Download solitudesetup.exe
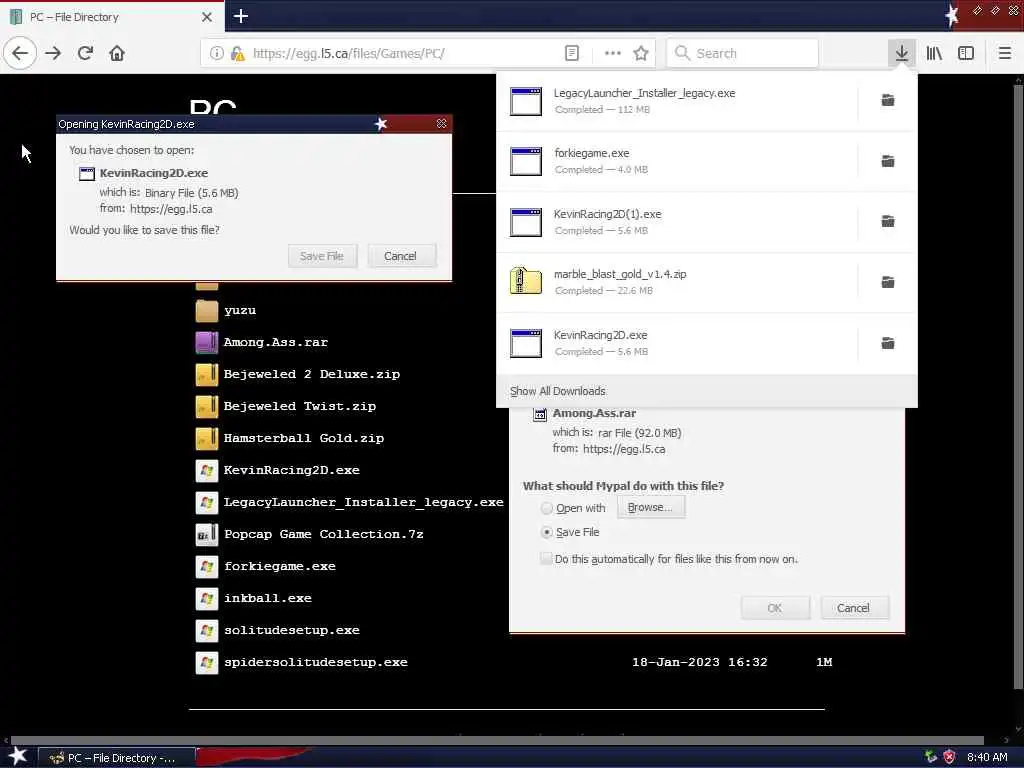Viewport: 1024px width, 768px height. [291, 630]
